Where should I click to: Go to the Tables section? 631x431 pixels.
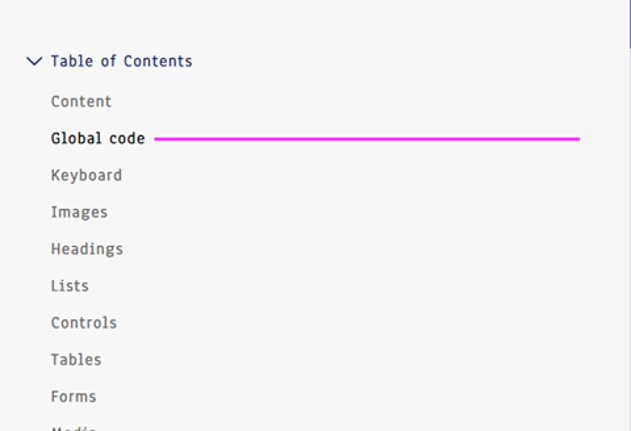76,360
